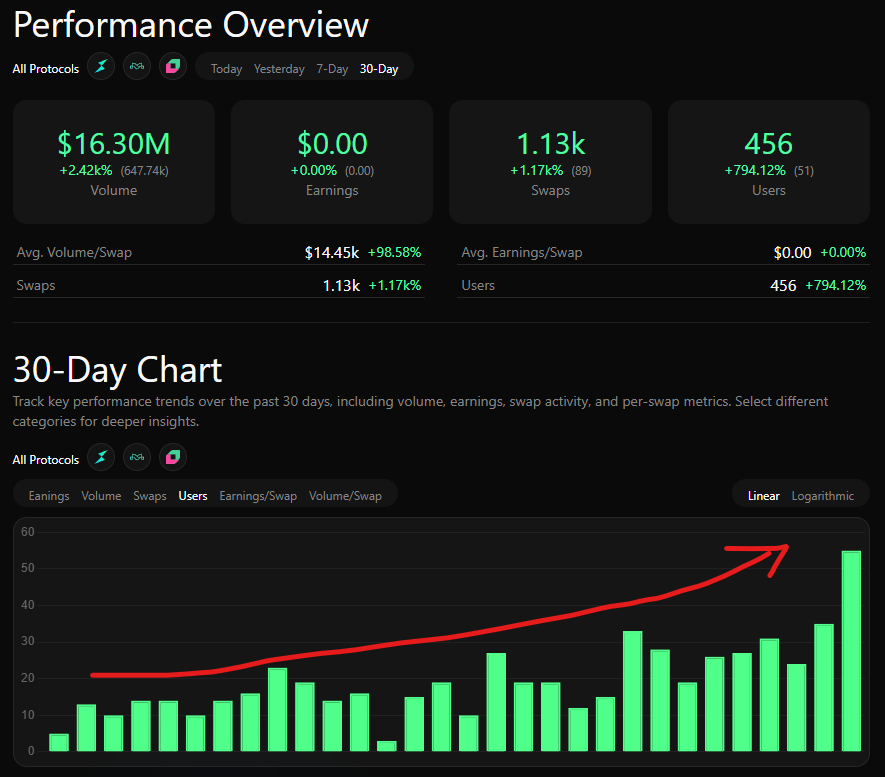Select Maya wave icon in Performance Overview

[x=137, y=68]
